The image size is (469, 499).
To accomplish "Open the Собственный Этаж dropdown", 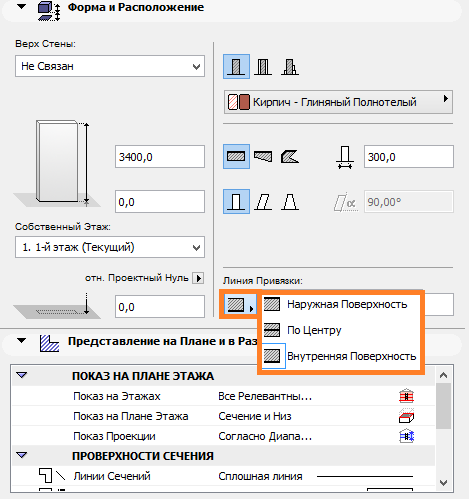I will coord(110,247).
